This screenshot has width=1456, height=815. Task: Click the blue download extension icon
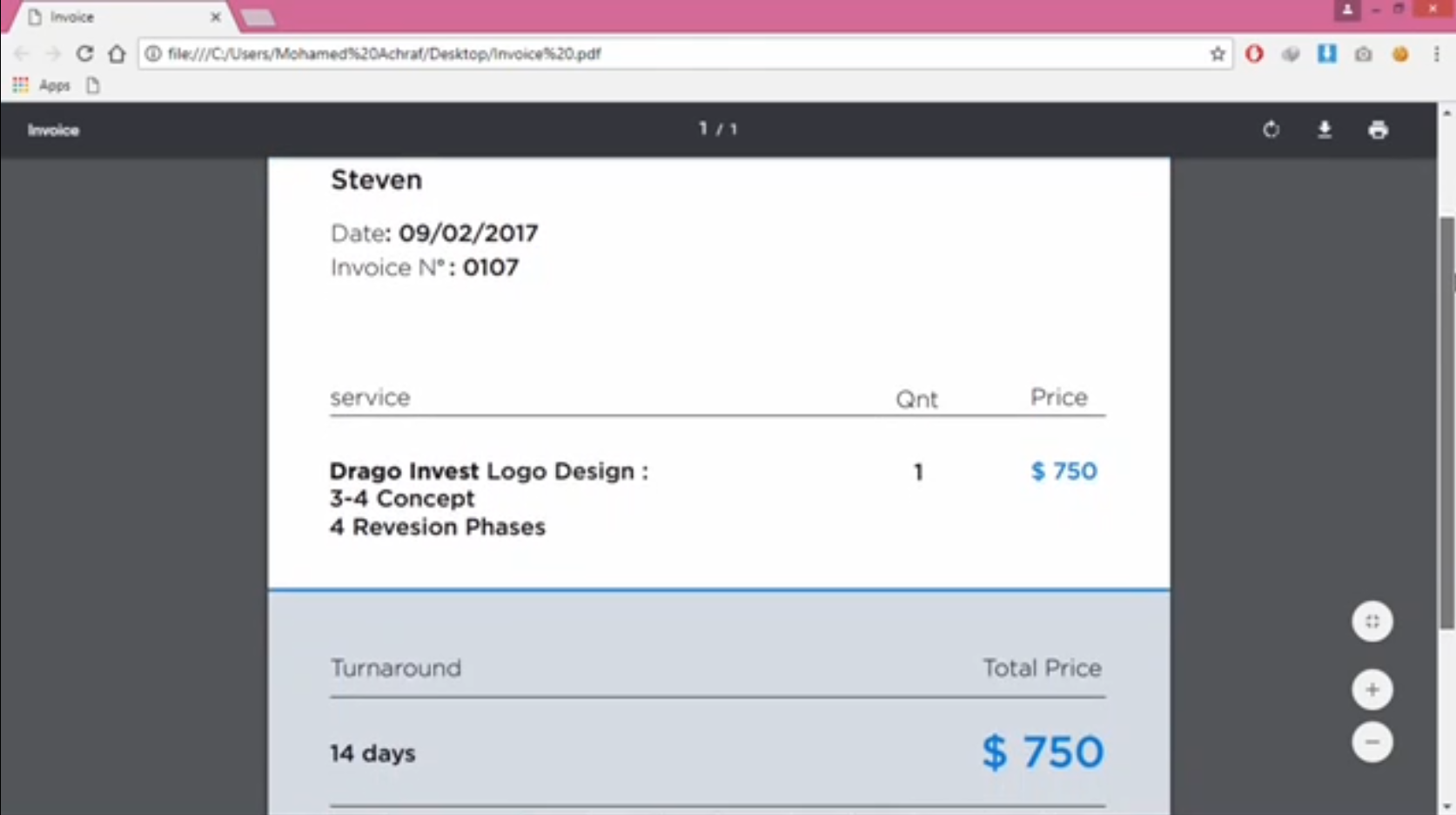pos(1326,54)
